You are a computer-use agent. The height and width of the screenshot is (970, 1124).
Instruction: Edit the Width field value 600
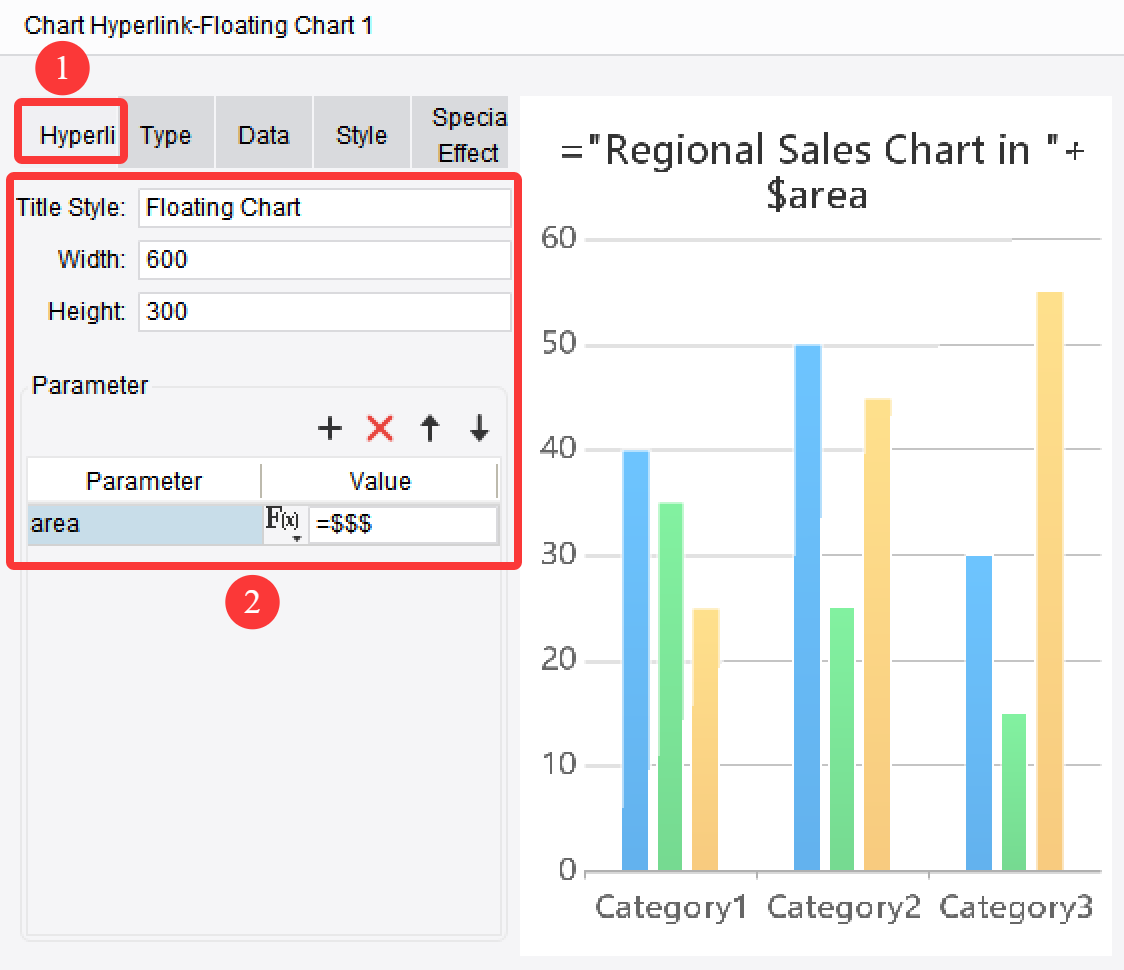pyautogui.click(x=324, y=259)
